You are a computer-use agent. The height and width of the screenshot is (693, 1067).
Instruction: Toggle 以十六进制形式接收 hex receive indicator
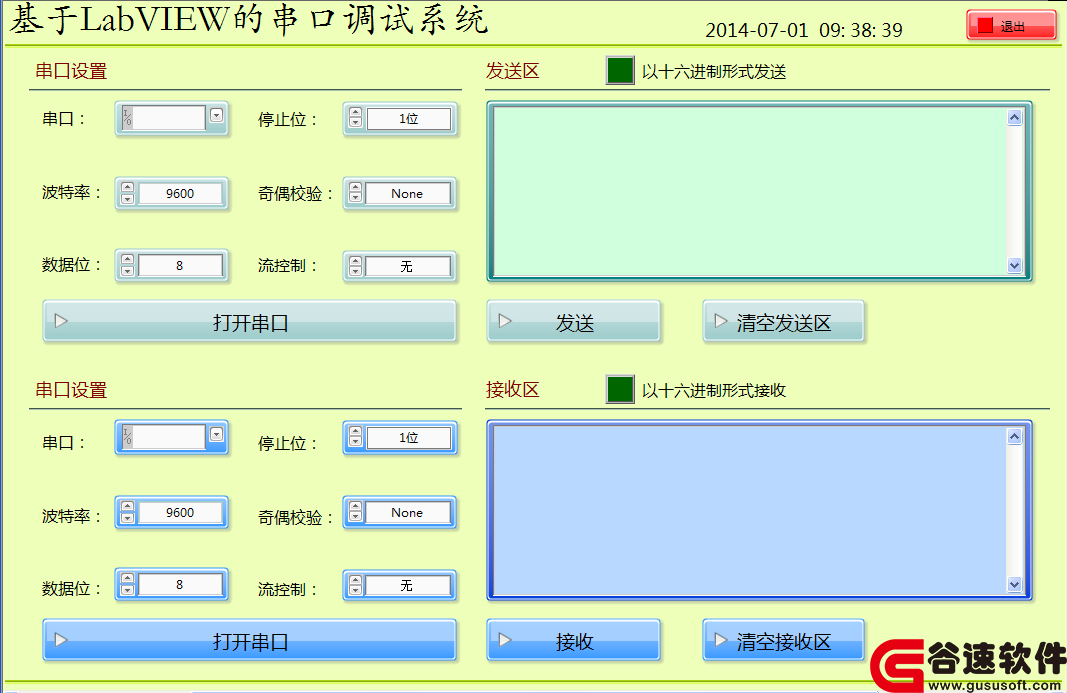coord(620,389)
